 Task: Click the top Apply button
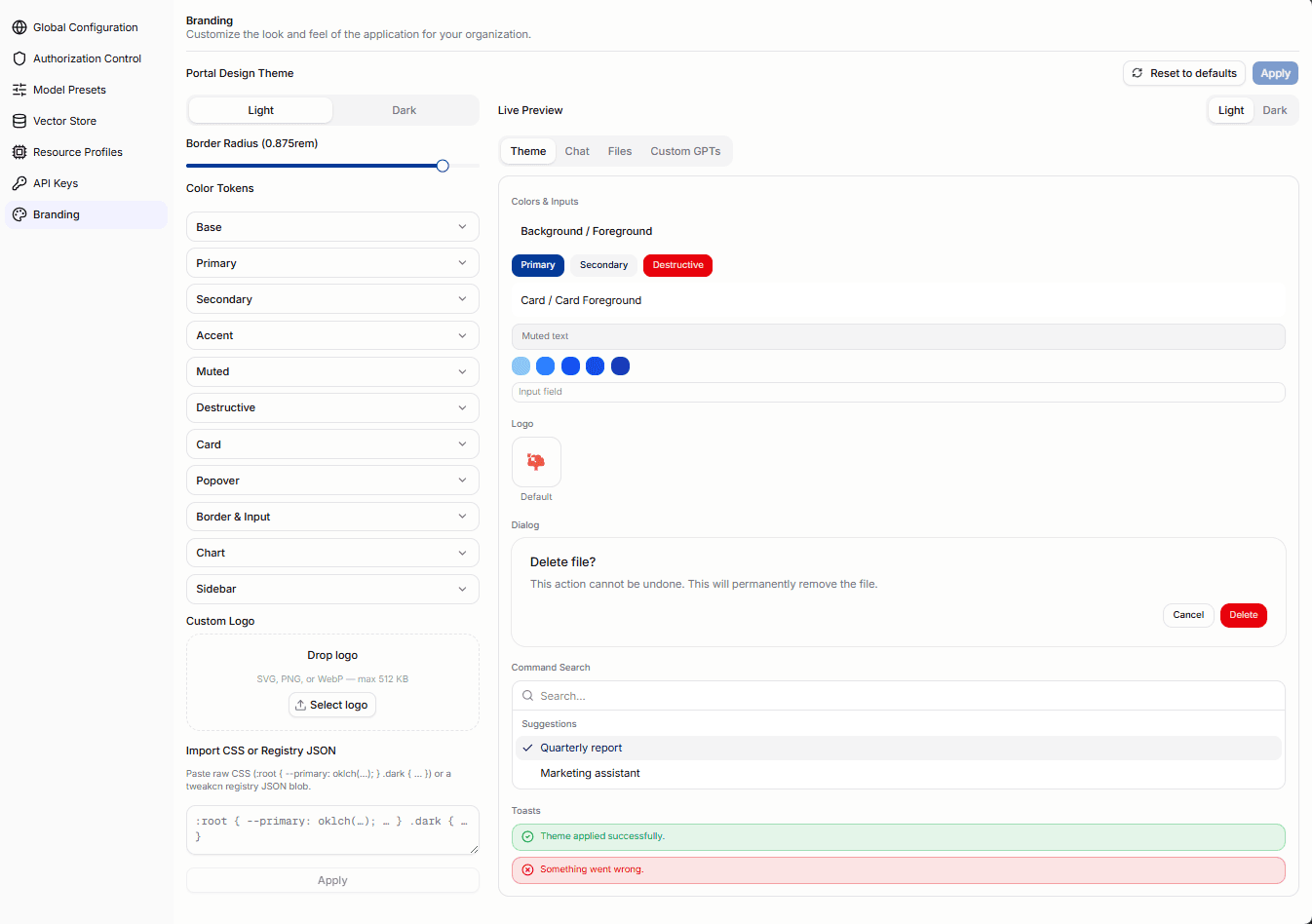(1275, 73)
